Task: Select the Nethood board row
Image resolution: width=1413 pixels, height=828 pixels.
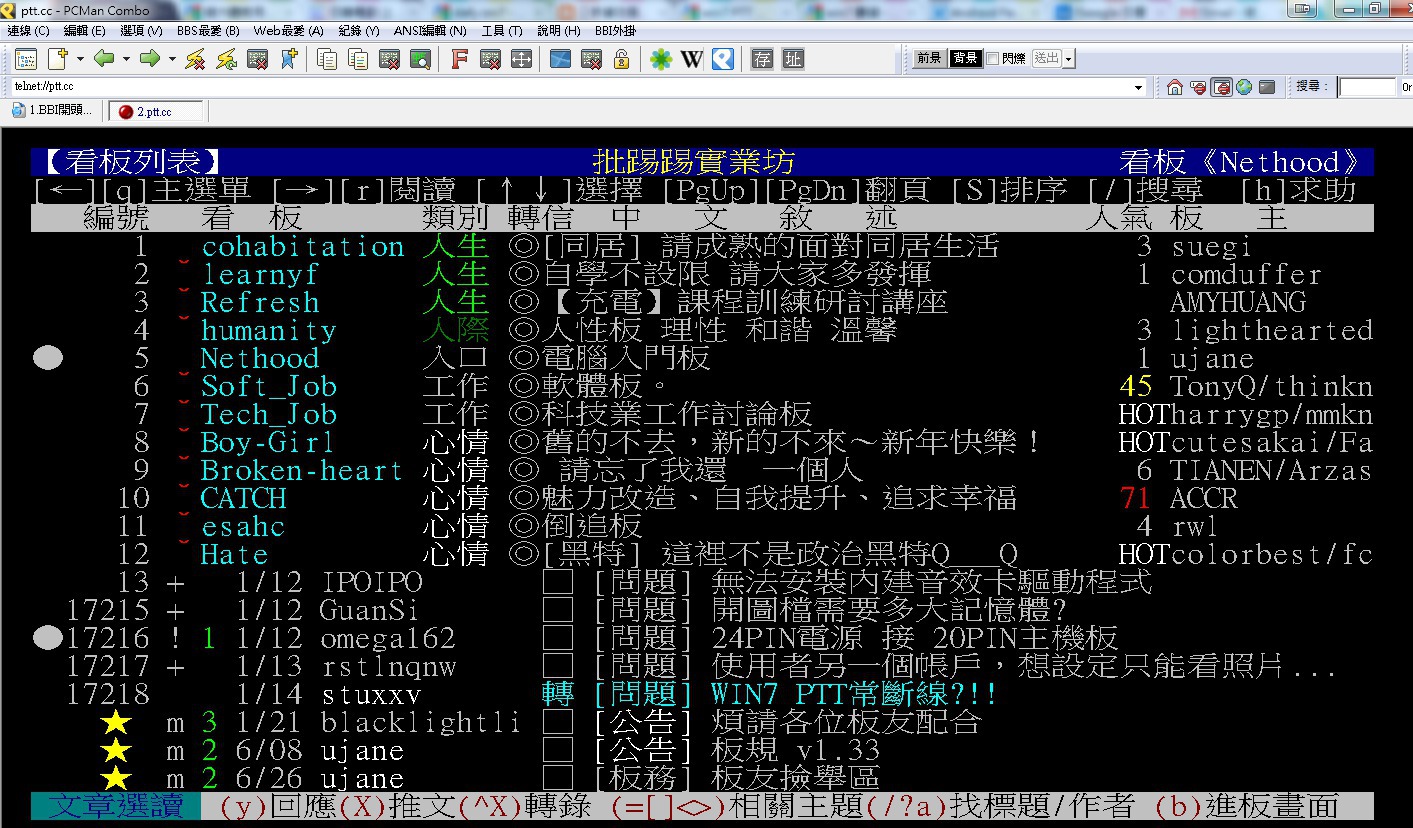Action: 702,358
